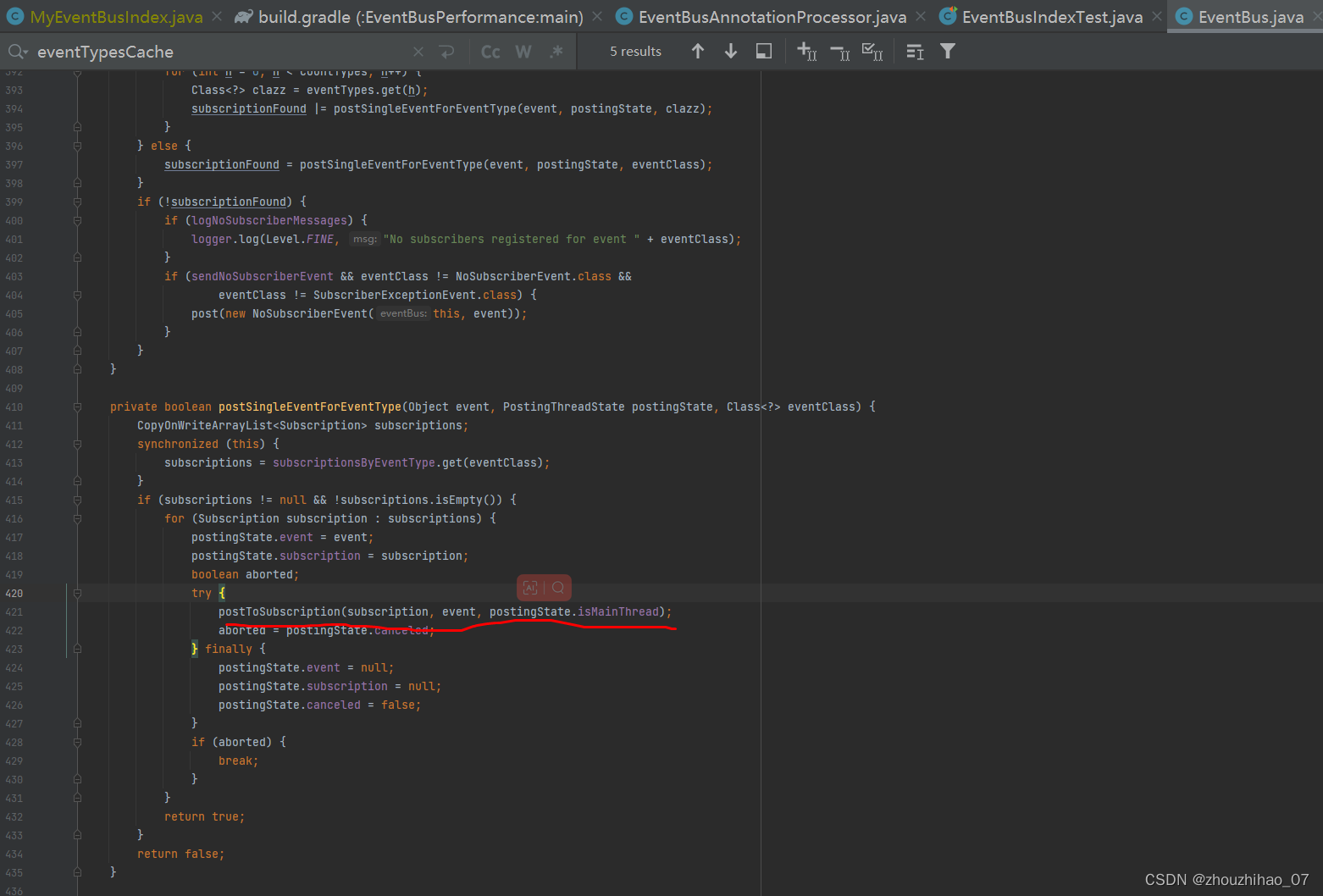Click fold end marker at line 435
The width and height of the screenshot is (1323, 896).
tap(77, 872)
